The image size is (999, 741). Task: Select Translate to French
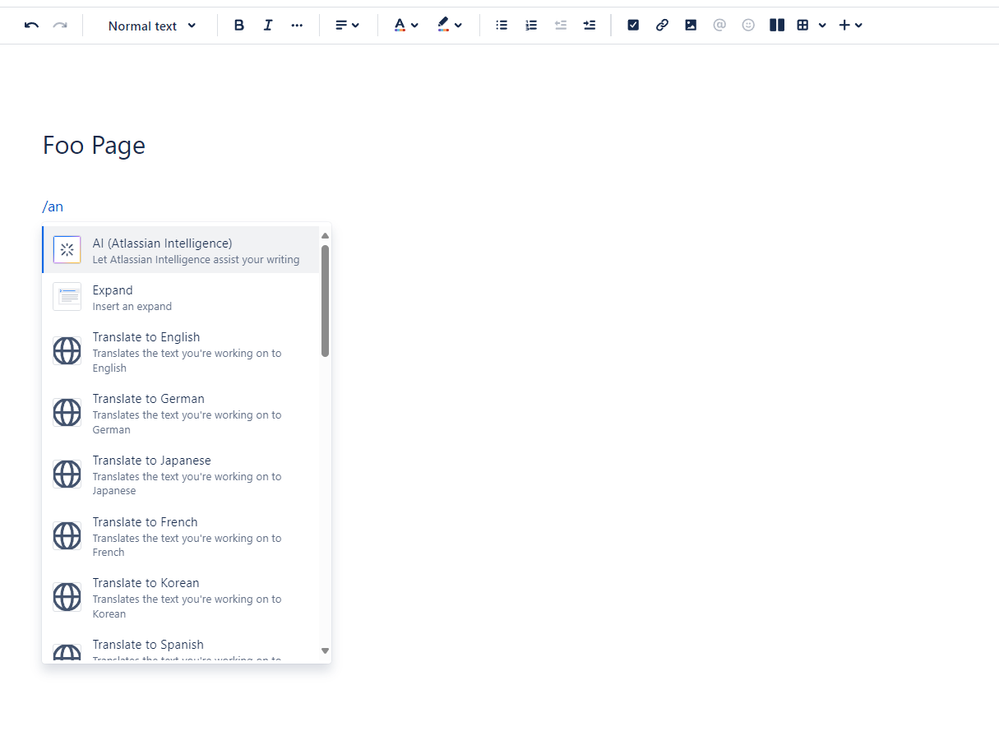point(180,536)
